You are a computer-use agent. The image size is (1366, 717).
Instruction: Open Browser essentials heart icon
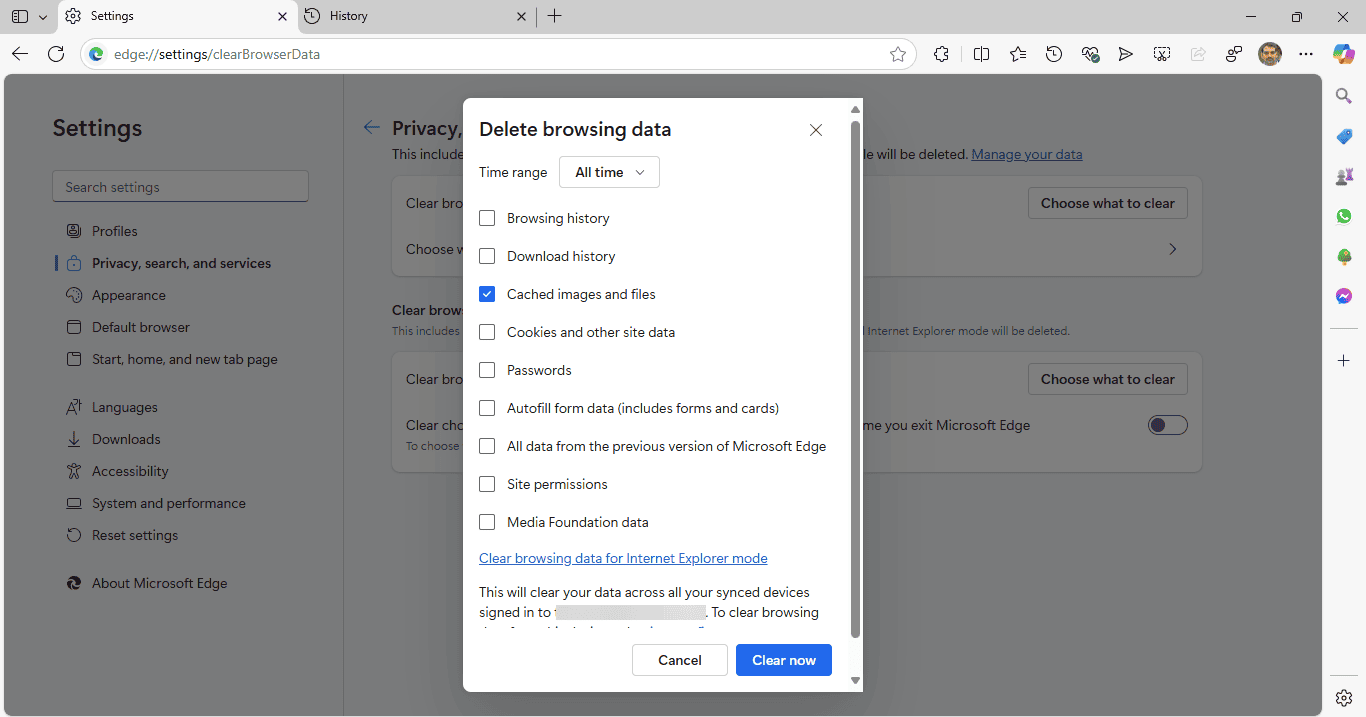1090,54
